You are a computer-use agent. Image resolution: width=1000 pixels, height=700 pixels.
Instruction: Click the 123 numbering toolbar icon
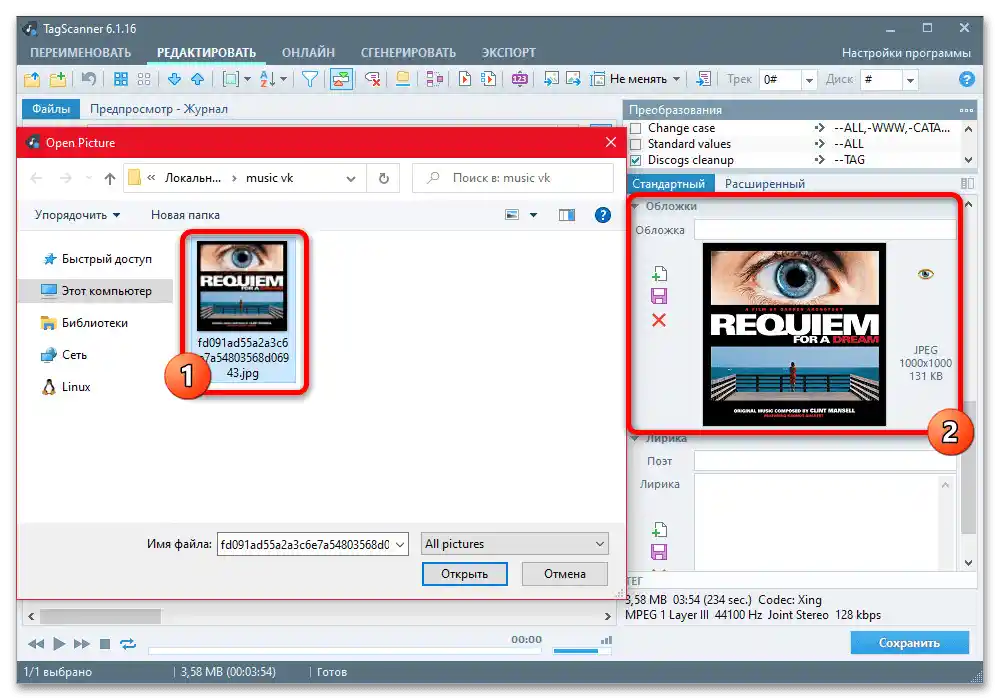click(x=520, y=79)
